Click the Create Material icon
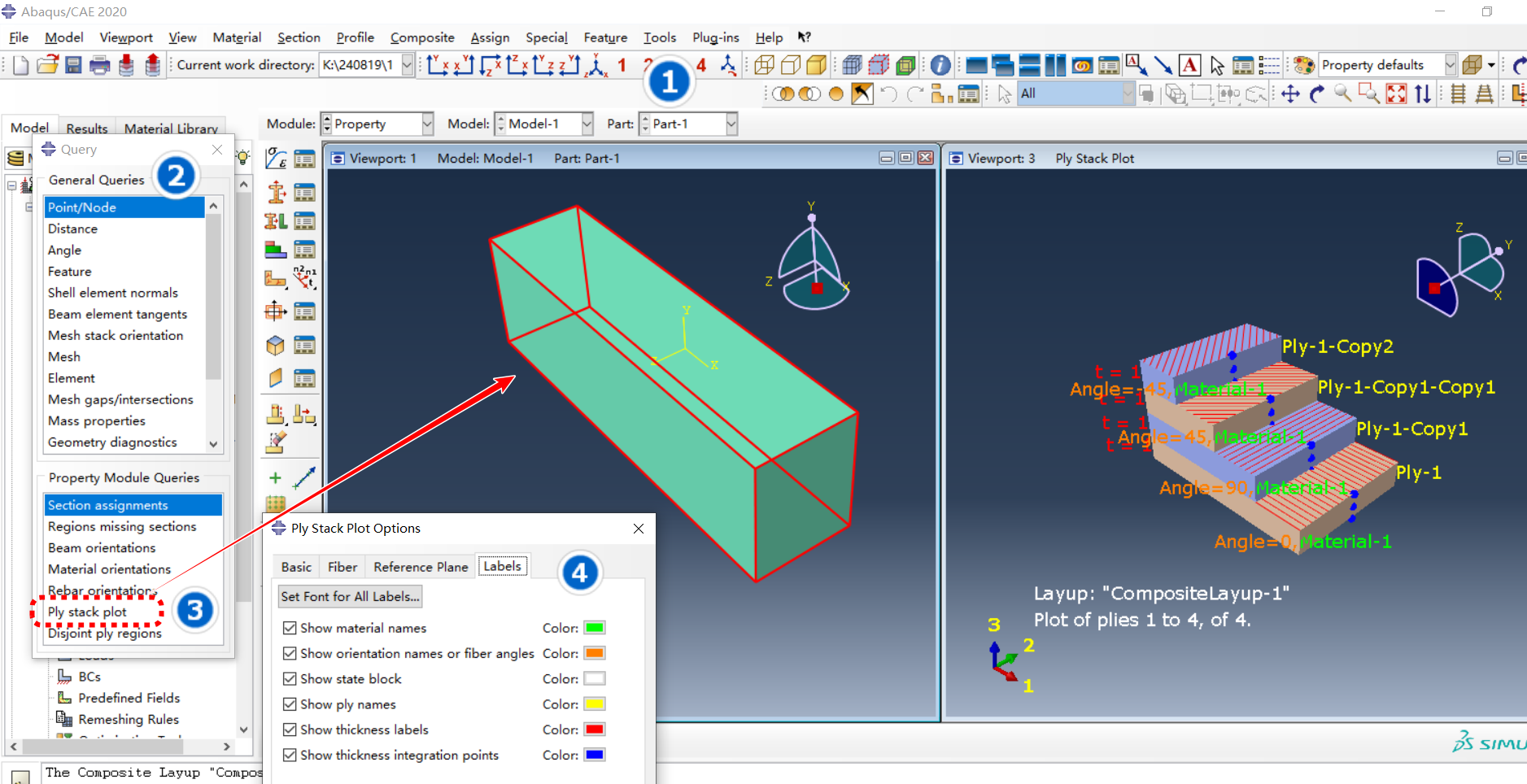Viewport: 1527px width, 784px height. [x=276, y=159]
